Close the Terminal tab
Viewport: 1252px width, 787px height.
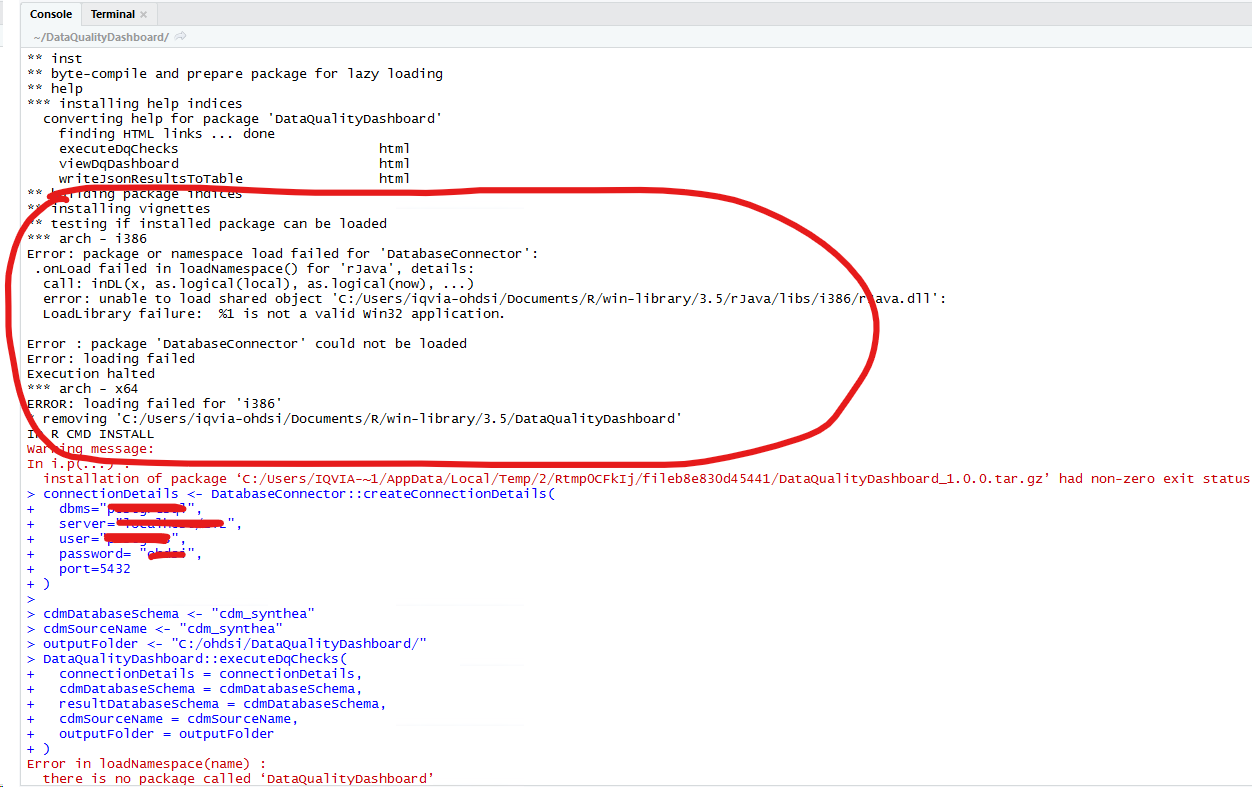pos(144,14)
